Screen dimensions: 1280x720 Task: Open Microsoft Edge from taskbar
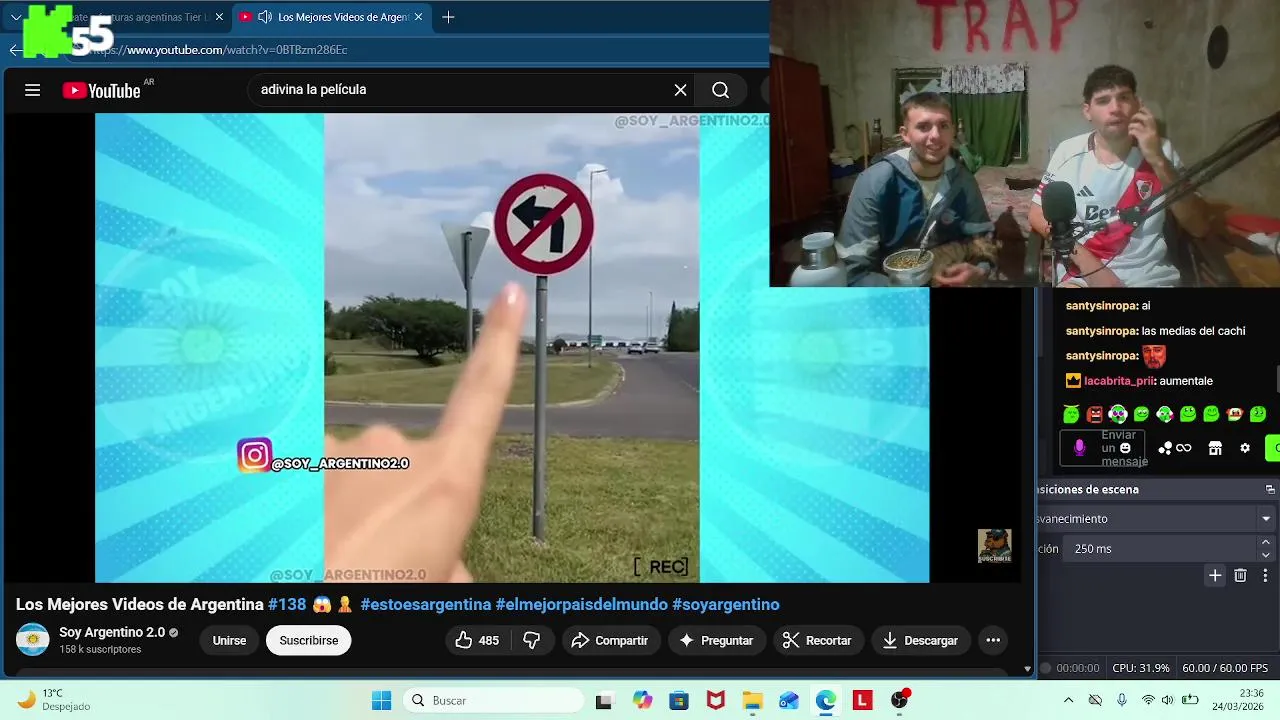coord(826,700)
